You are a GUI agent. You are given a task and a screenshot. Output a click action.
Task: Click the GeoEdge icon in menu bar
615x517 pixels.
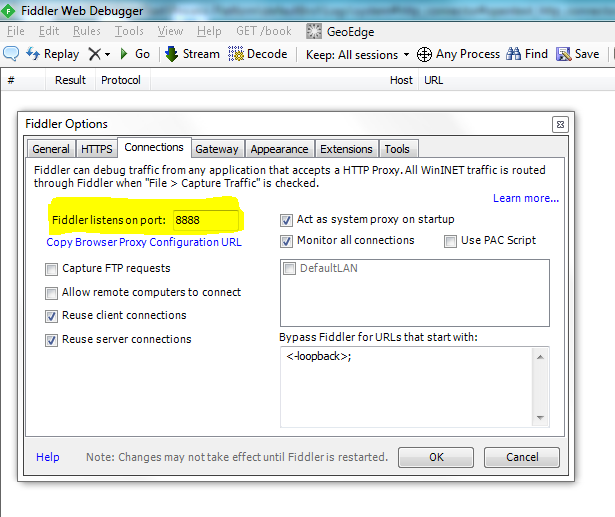[x=314, y=31]
